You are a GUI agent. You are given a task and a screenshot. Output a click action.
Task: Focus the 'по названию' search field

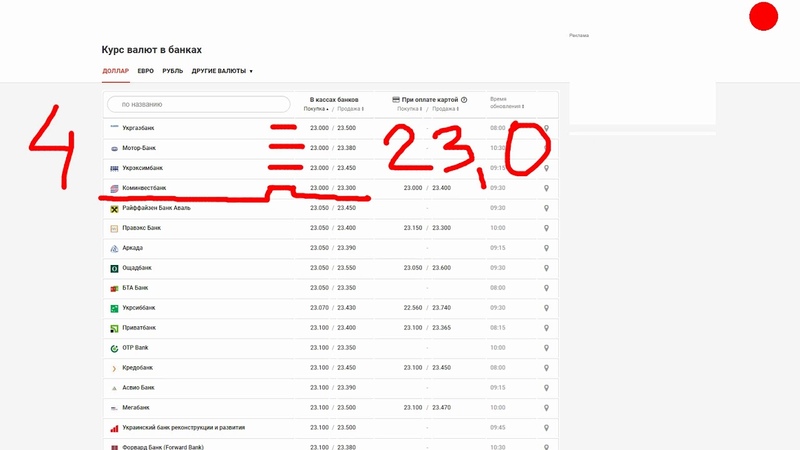pyautogui.click(x=198, y=104)
